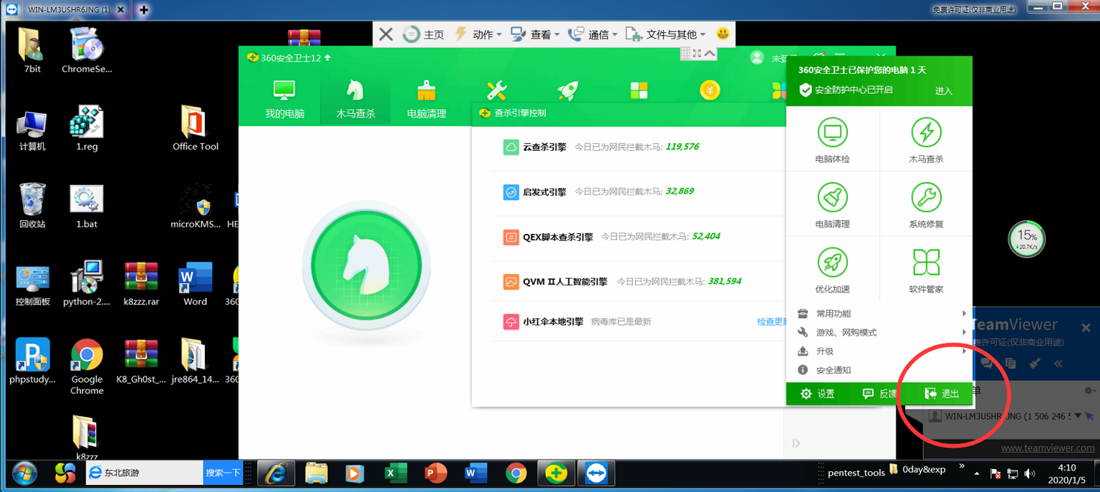Image resolution: width=1100 pixels, height=492 pixels.
Task: Click 主页 in the TeamViewer toolbar
Action: pyautogui.click(x=424, y=34)
